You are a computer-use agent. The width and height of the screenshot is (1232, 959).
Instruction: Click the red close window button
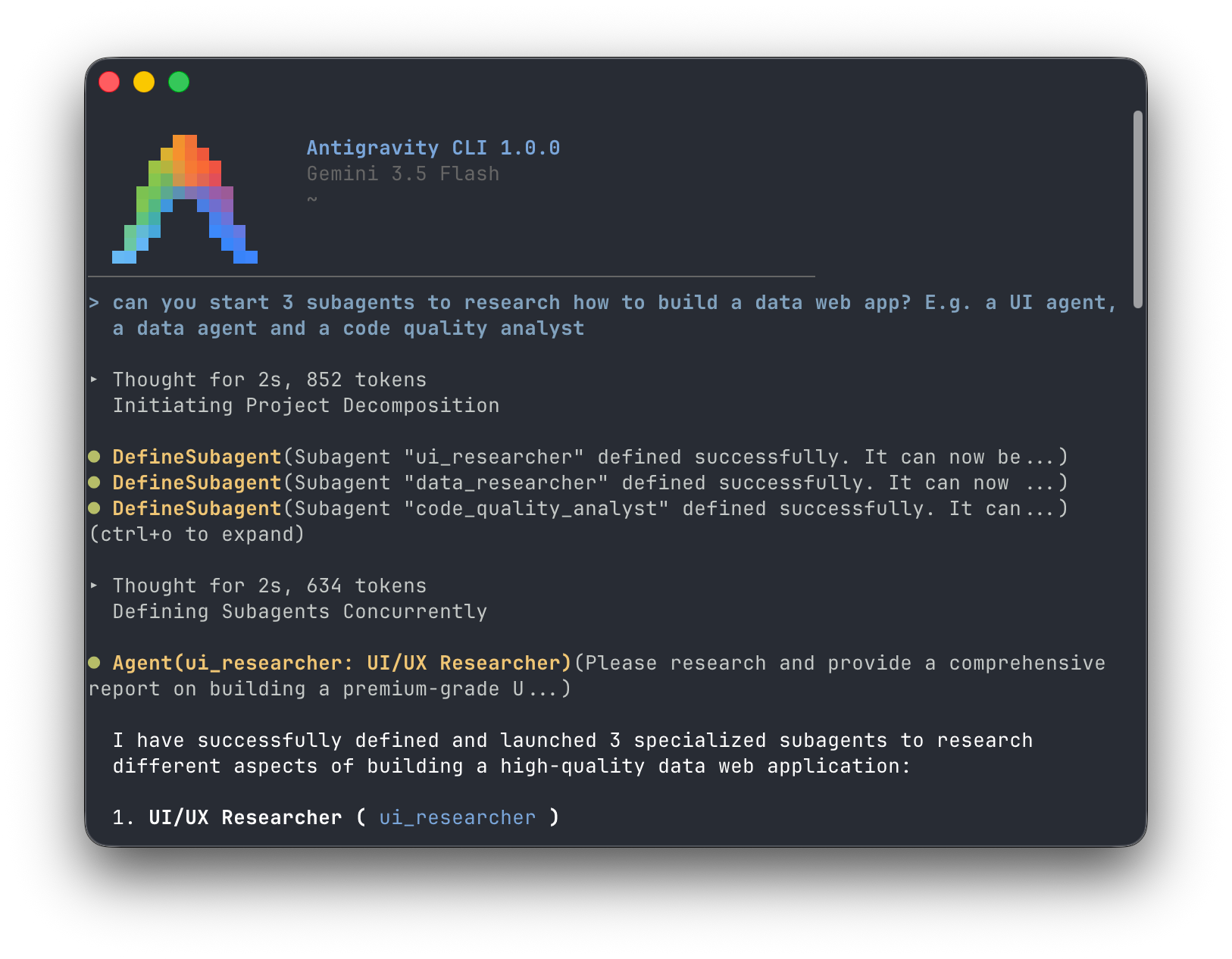pyautogui.click(x=109, y=82)
